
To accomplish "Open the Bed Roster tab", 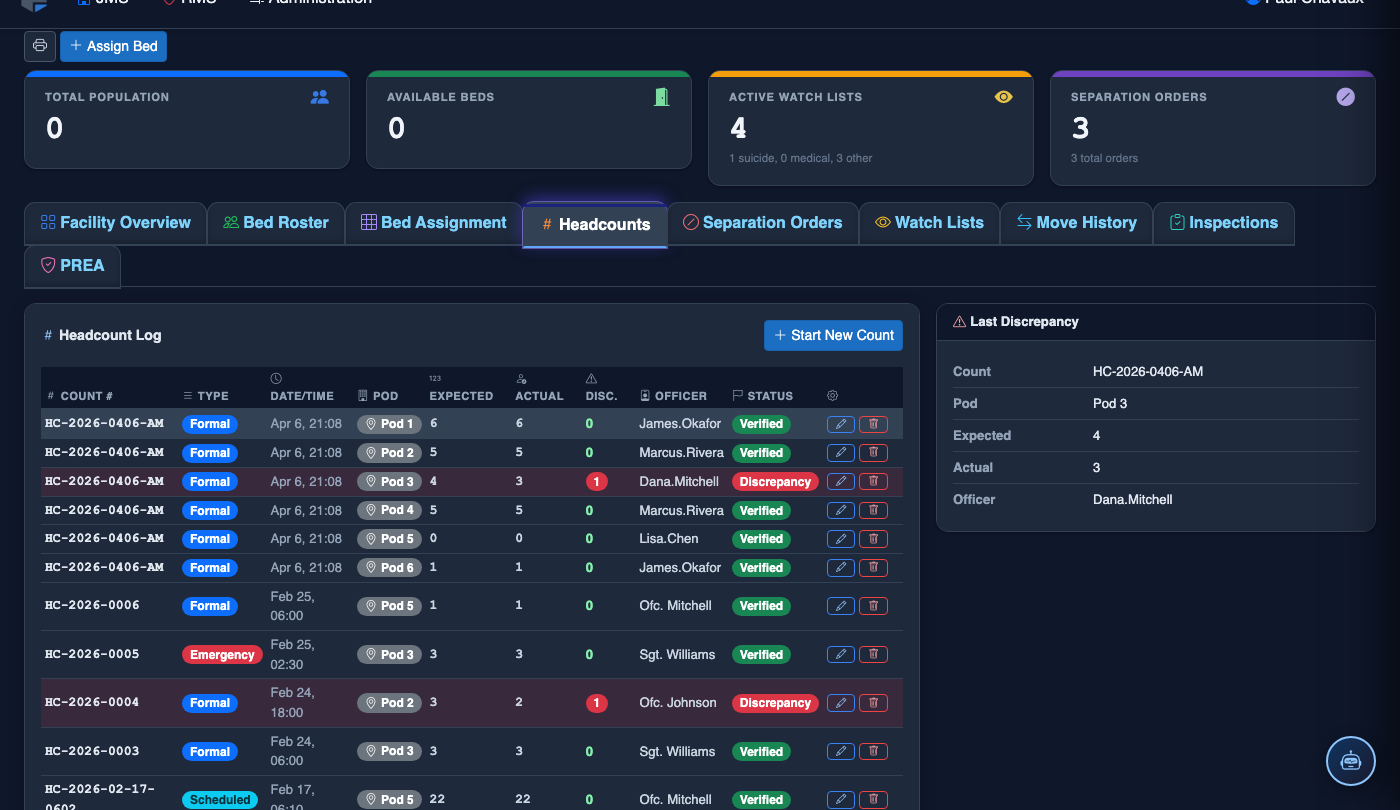I will [276, 223].
